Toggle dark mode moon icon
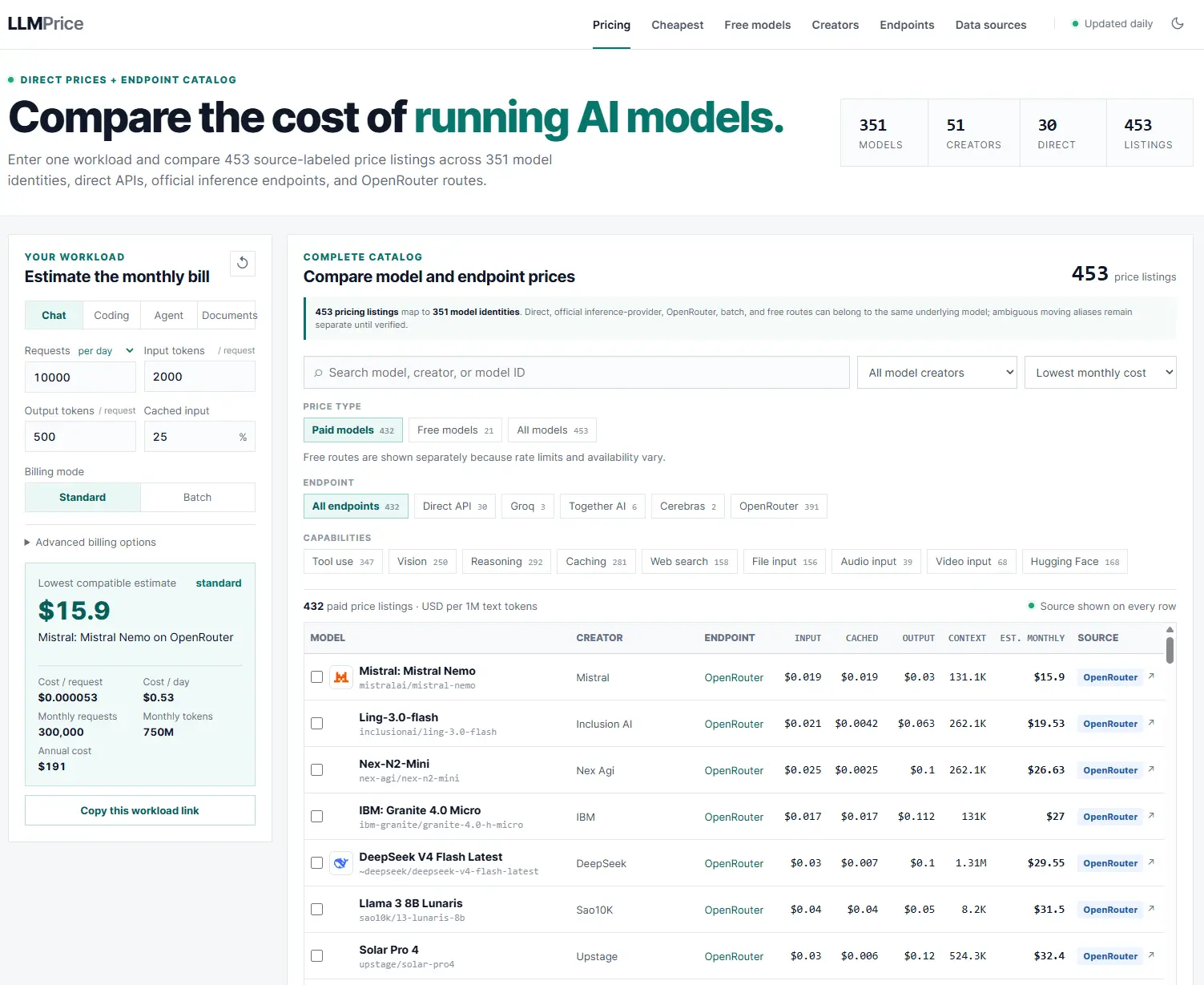The image size is (1204, 985). (1177, 24)
